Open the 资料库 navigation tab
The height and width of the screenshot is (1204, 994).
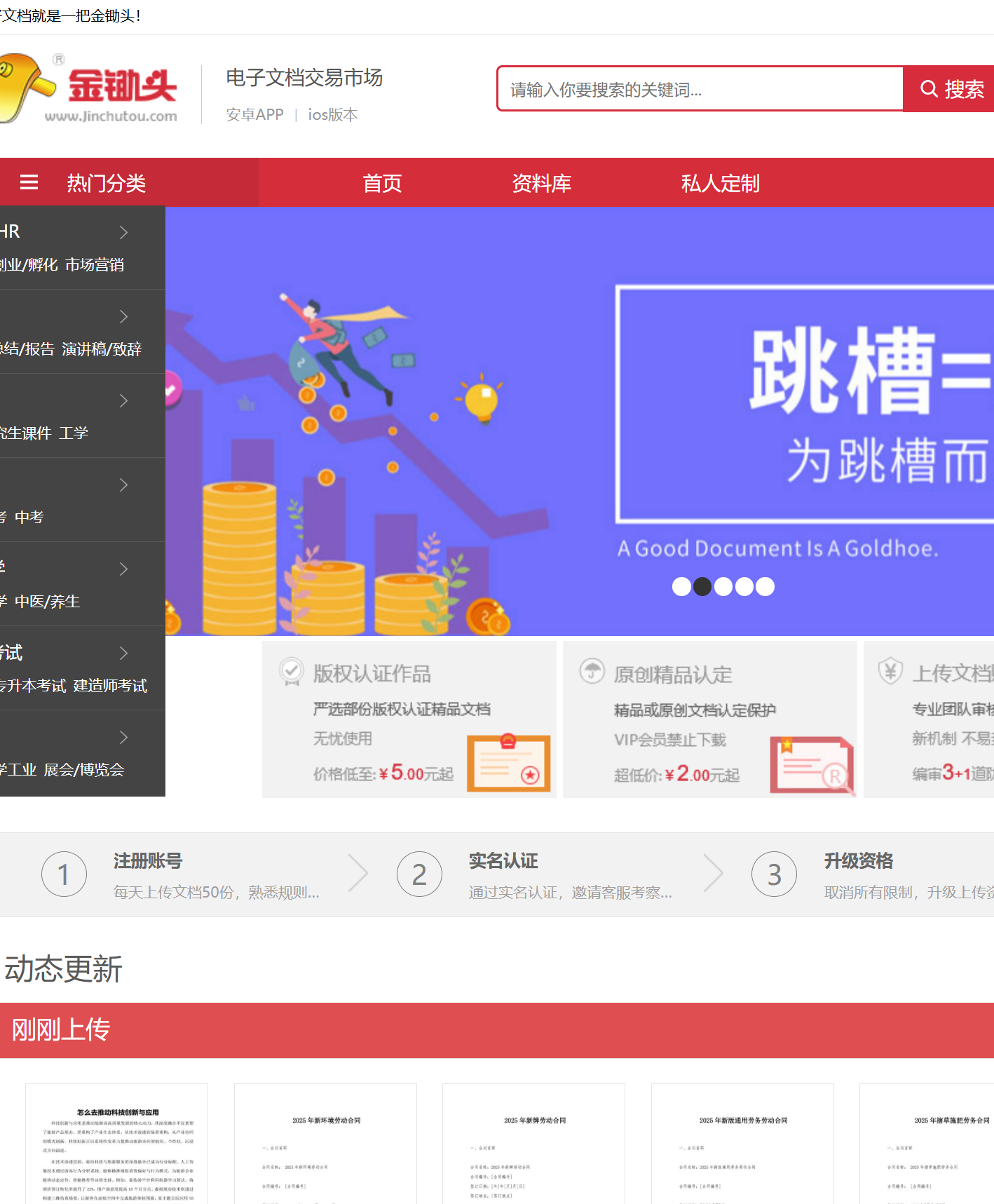(541, 183)
